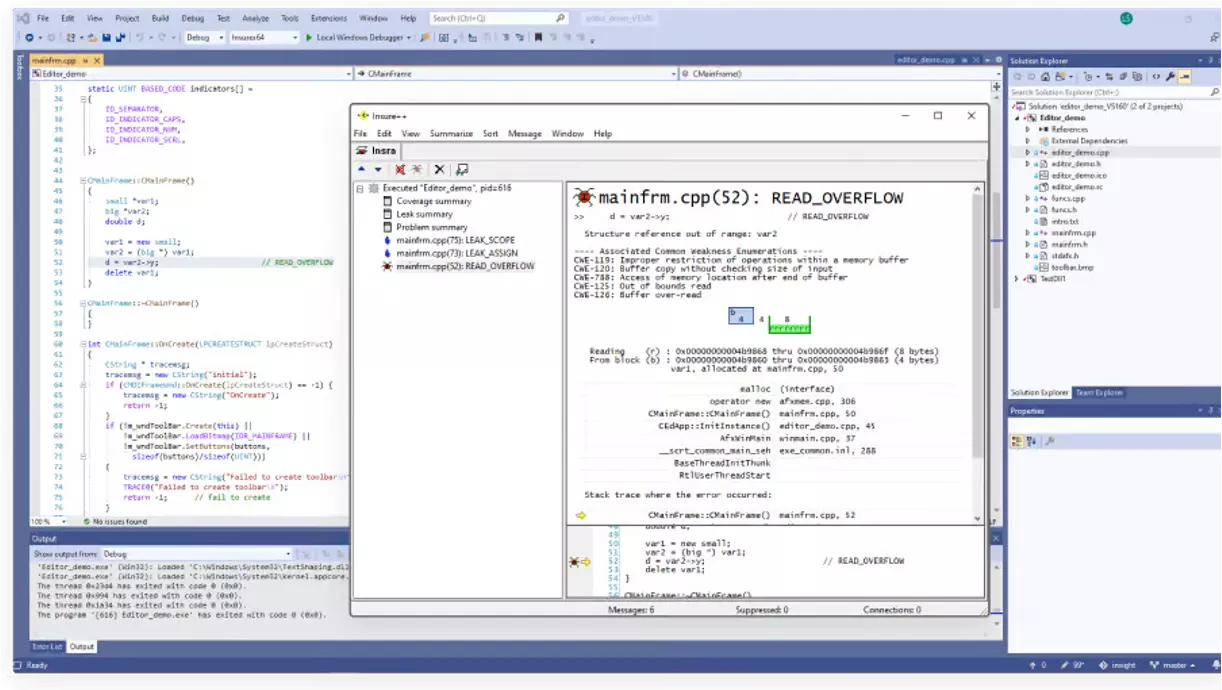Image resolution: width=1222 pixels, height=690 pixels.
Task: Collapse the Editor_demo project node
Action: (x=1018, y=118)
